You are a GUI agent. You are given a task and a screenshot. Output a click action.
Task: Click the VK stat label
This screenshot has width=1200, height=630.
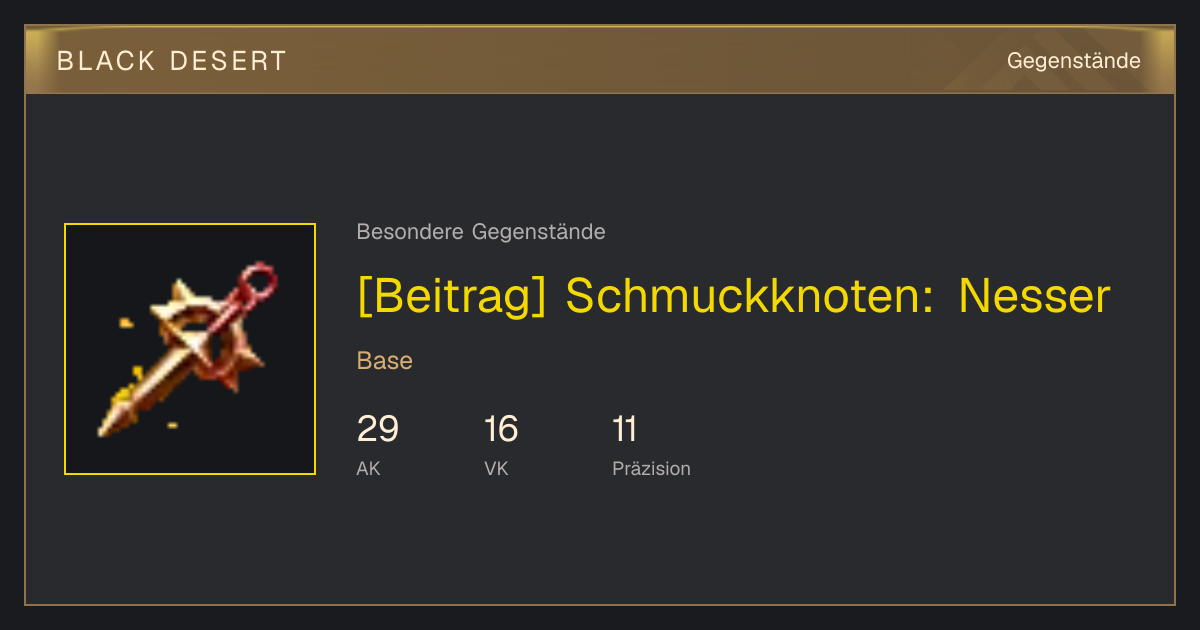pos(496,468)
